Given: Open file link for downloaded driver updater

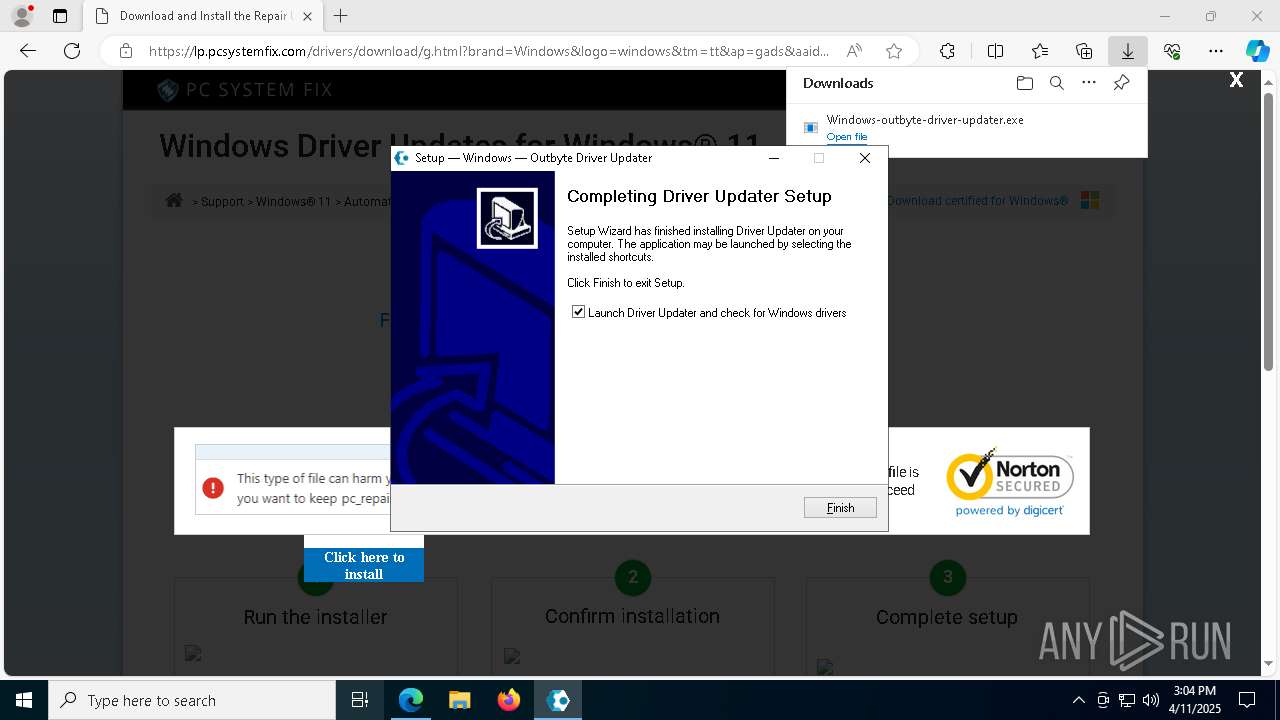Looking at the screenshot, I should coord(847,137).
